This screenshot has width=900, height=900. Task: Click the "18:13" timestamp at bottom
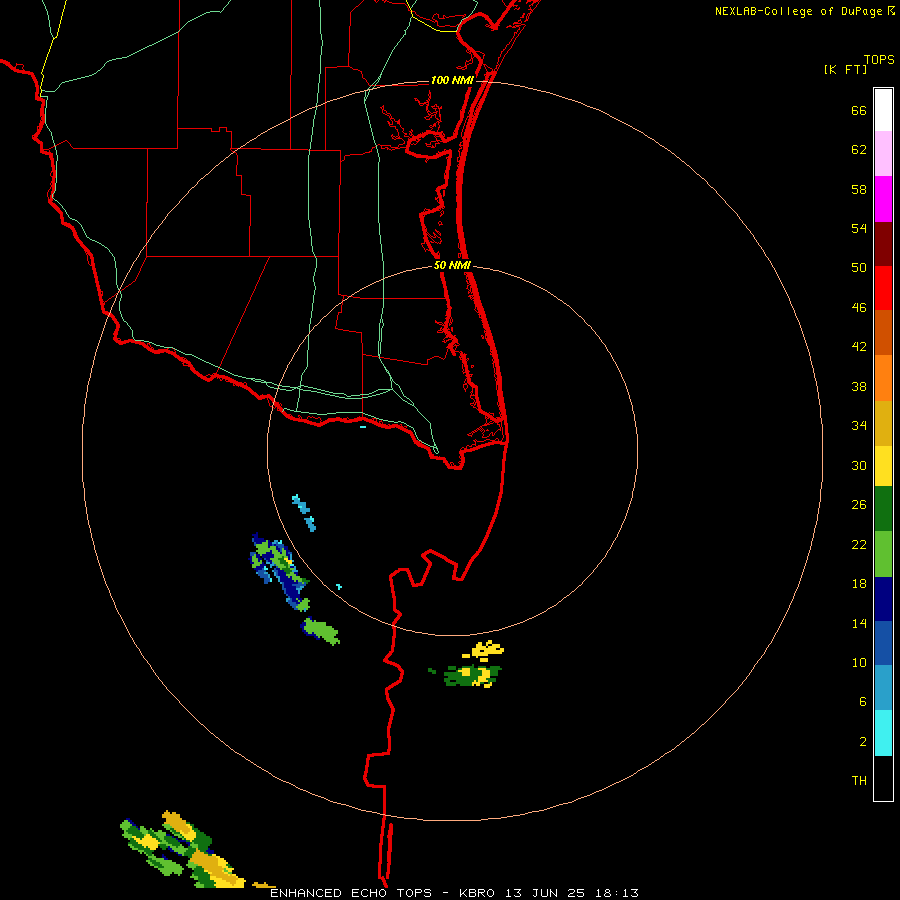[615, 893]
